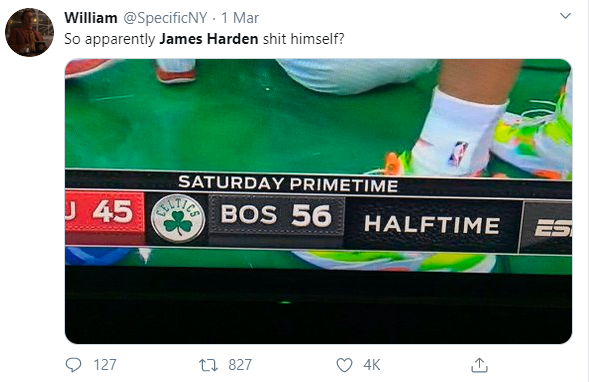Click the Celtics shamrock logo in photo

point(178,219)
